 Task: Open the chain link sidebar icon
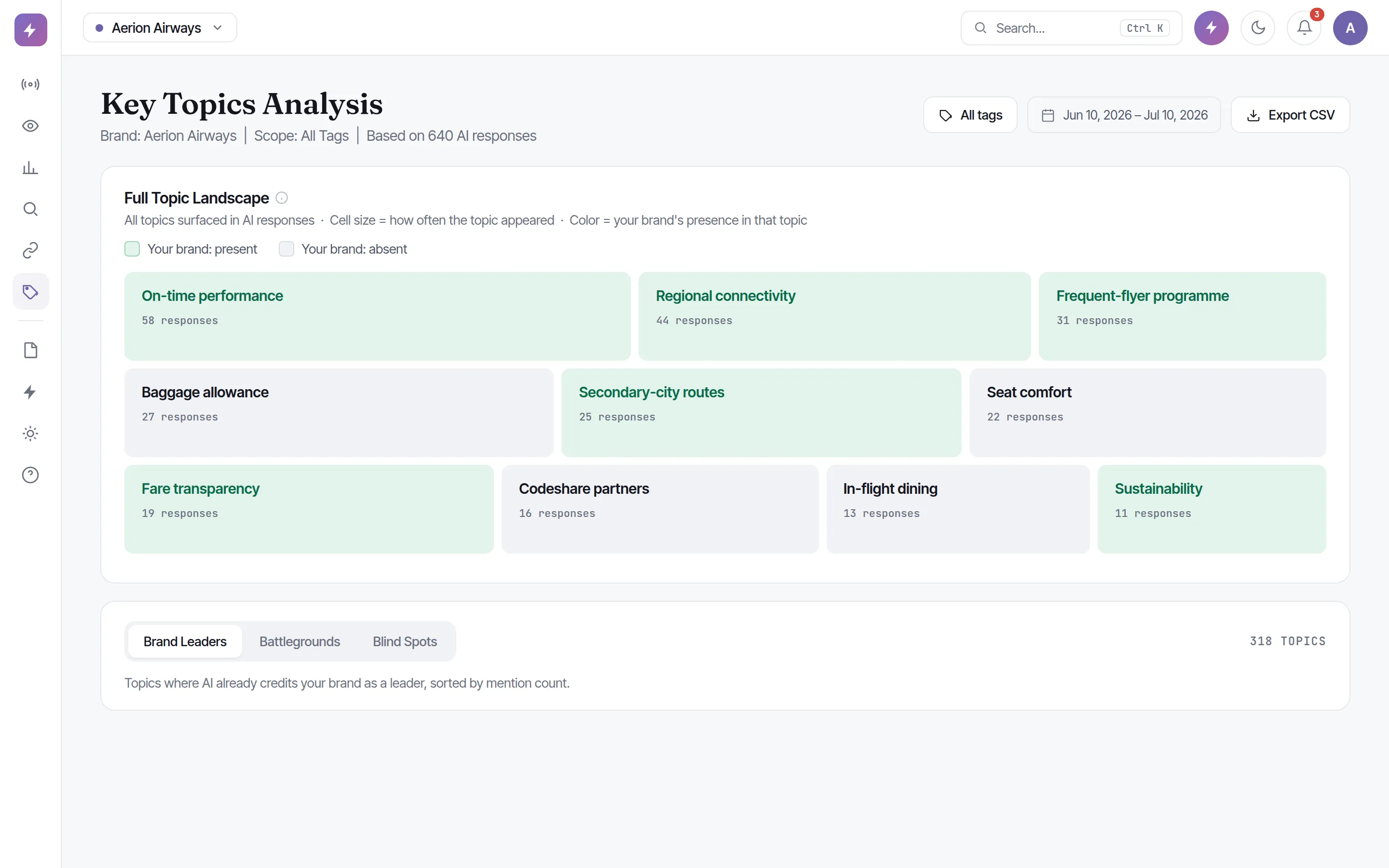[x=30, y=250]
